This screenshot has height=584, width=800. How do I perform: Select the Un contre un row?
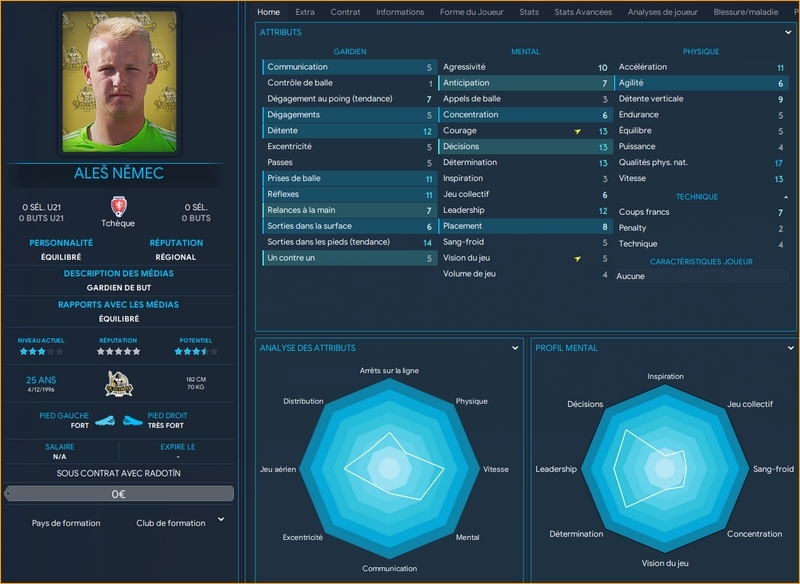(349, 258)
